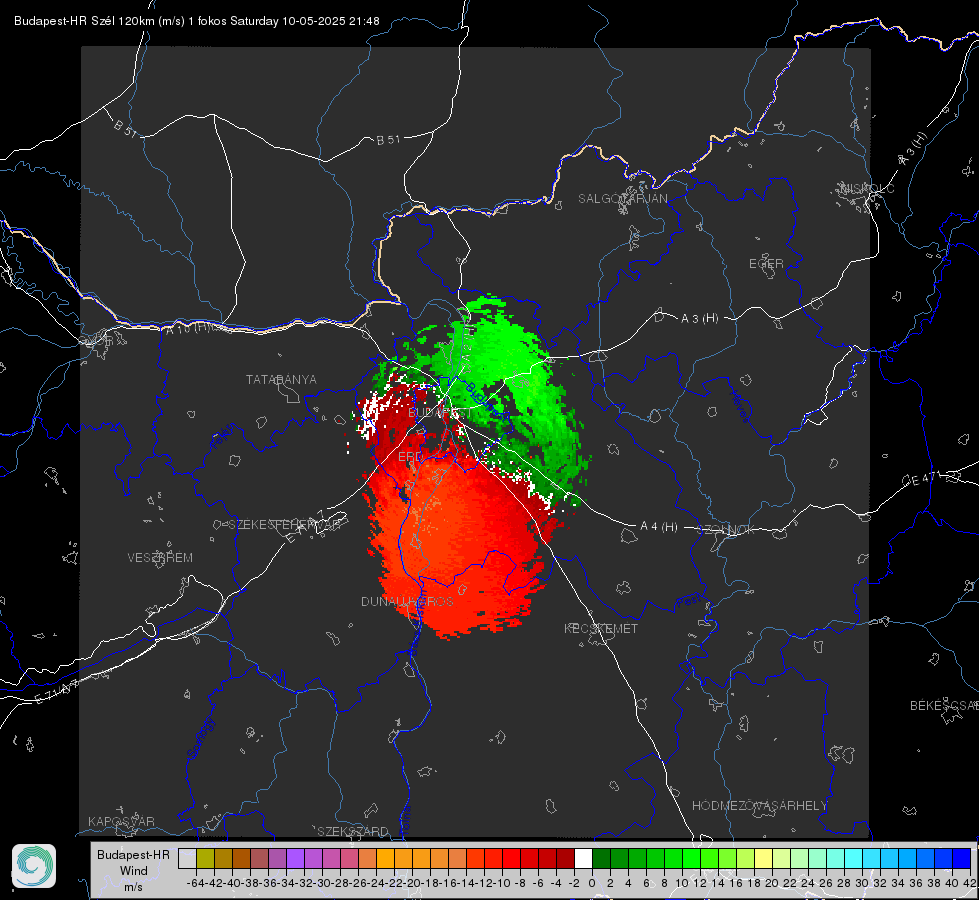Click the legend value label -64
The width and height of the screenshot is (979, 900).
195,883
